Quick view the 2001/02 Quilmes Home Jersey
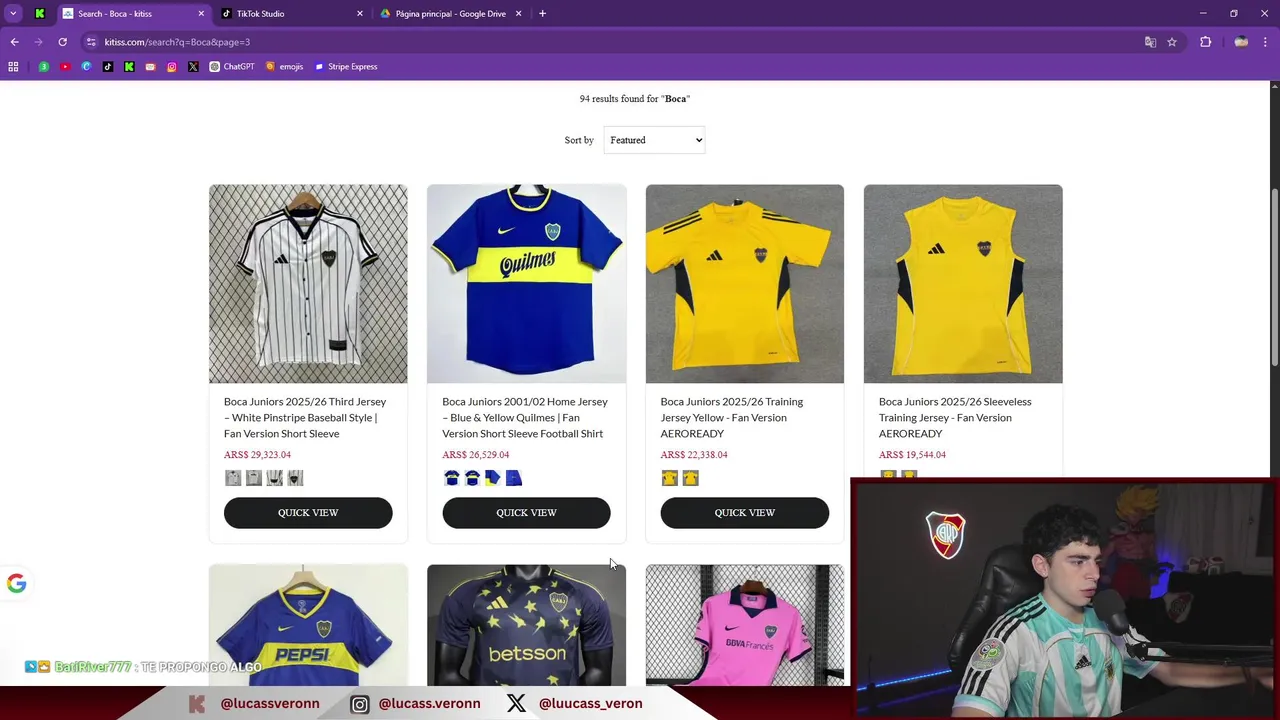 pos(526,512)
